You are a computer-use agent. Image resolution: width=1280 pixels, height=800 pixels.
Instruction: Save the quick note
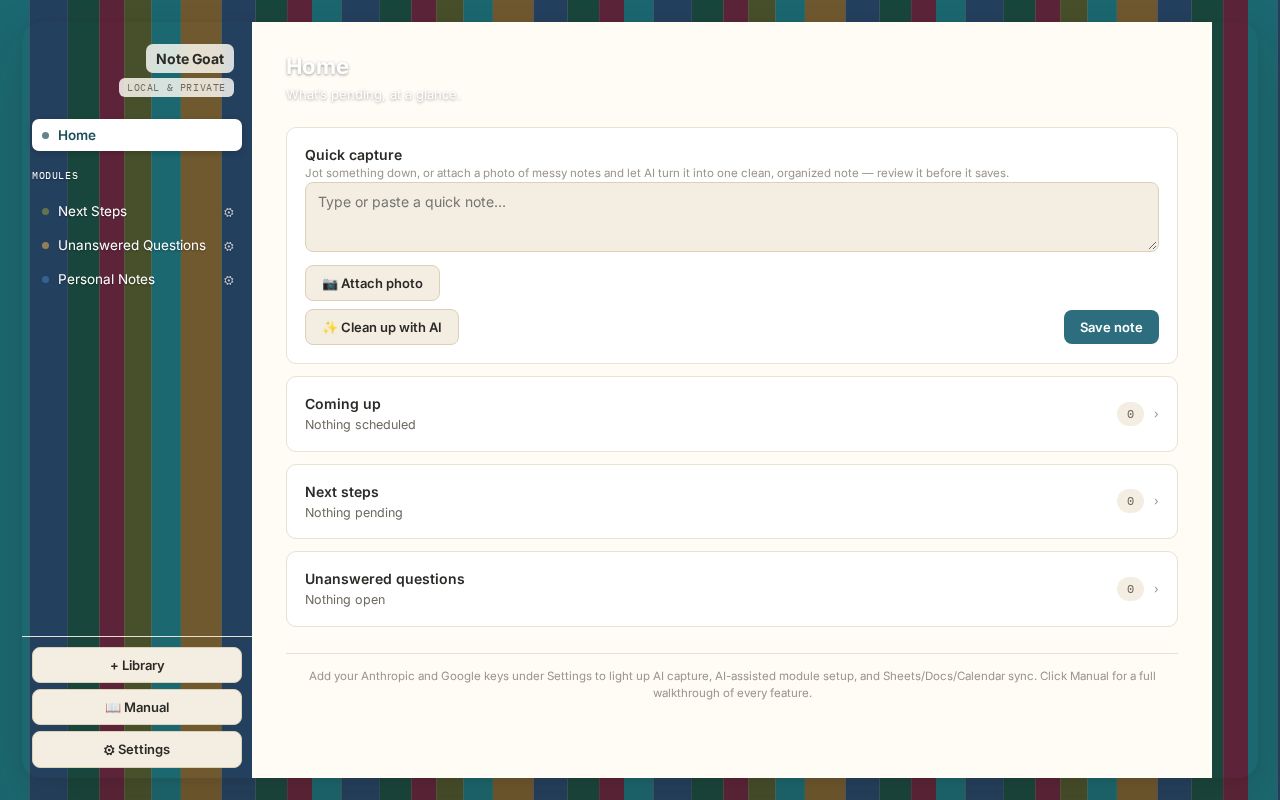[x=1111, y=327]
